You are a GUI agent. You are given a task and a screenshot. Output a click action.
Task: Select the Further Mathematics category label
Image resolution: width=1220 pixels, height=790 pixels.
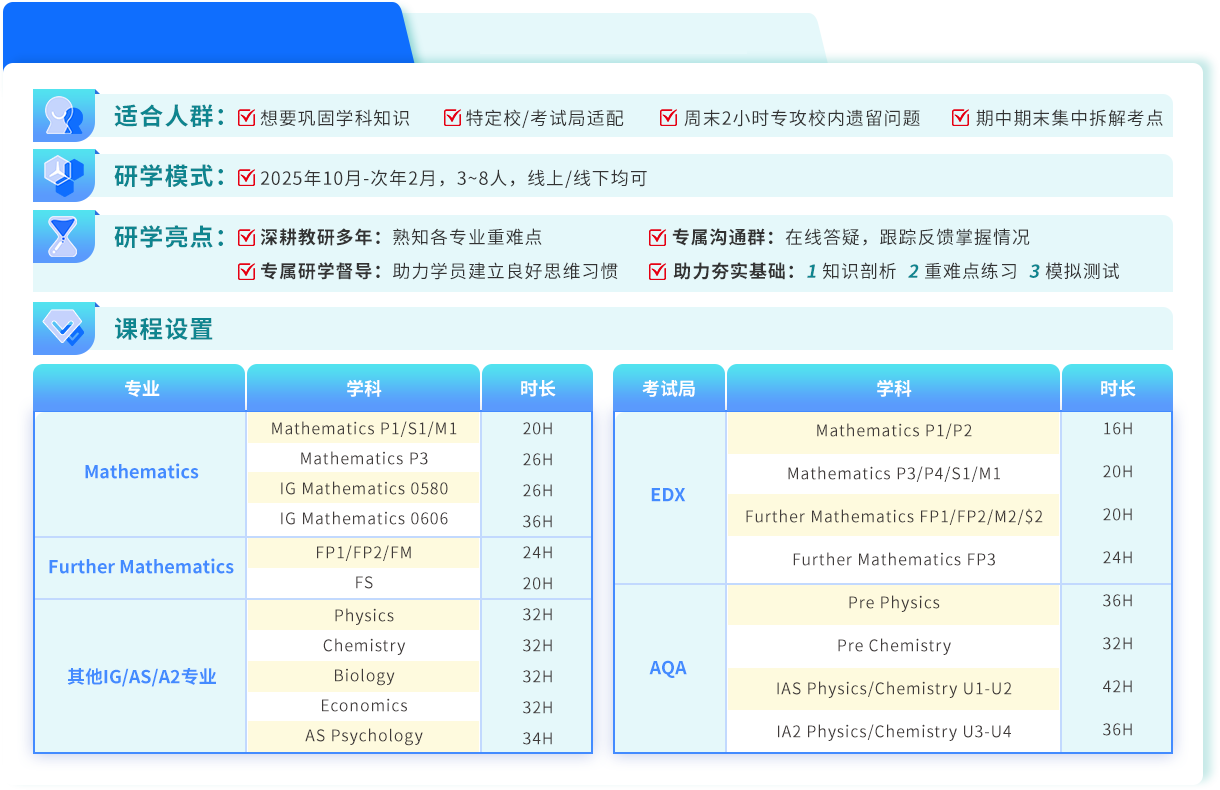(141, 567)
